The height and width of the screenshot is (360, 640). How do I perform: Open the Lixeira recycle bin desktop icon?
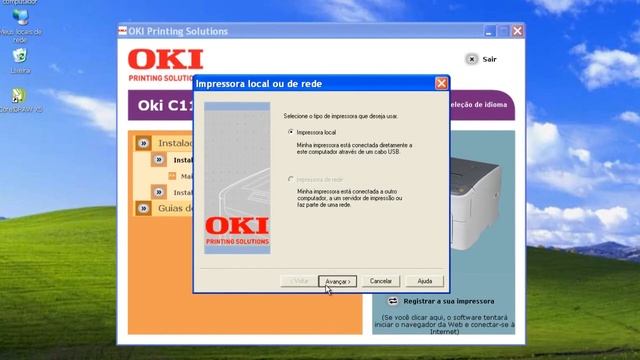coord(20,56)
